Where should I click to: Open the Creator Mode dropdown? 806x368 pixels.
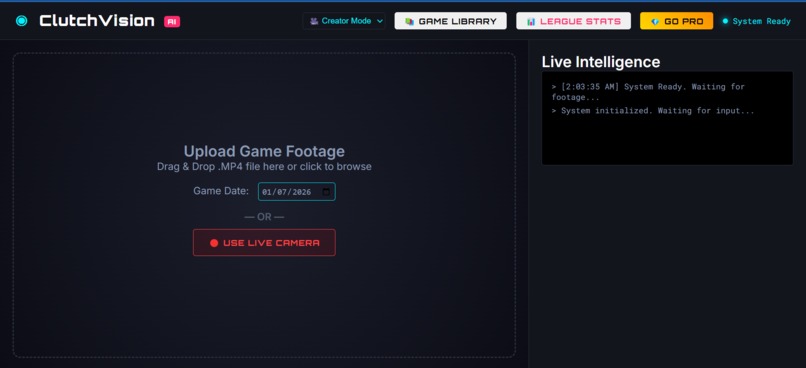[344, 21]
